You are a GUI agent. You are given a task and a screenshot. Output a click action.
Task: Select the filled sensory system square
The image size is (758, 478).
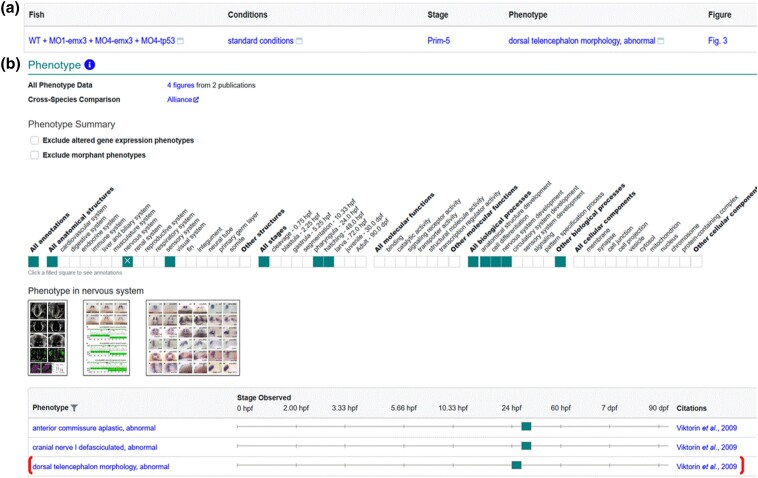click(170, 261)
